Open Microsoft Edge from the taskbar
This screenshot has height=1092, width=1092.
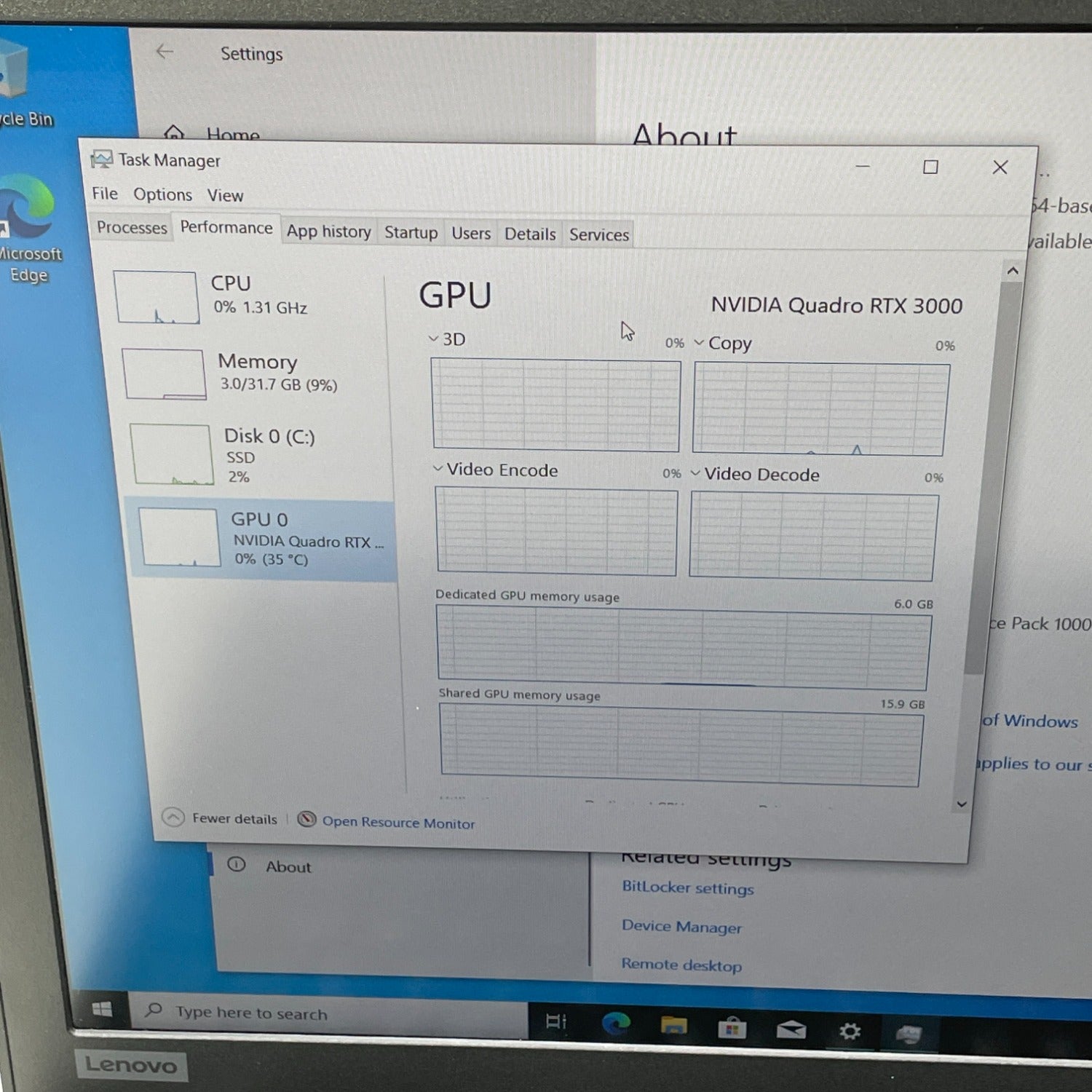coord(616,1024)
